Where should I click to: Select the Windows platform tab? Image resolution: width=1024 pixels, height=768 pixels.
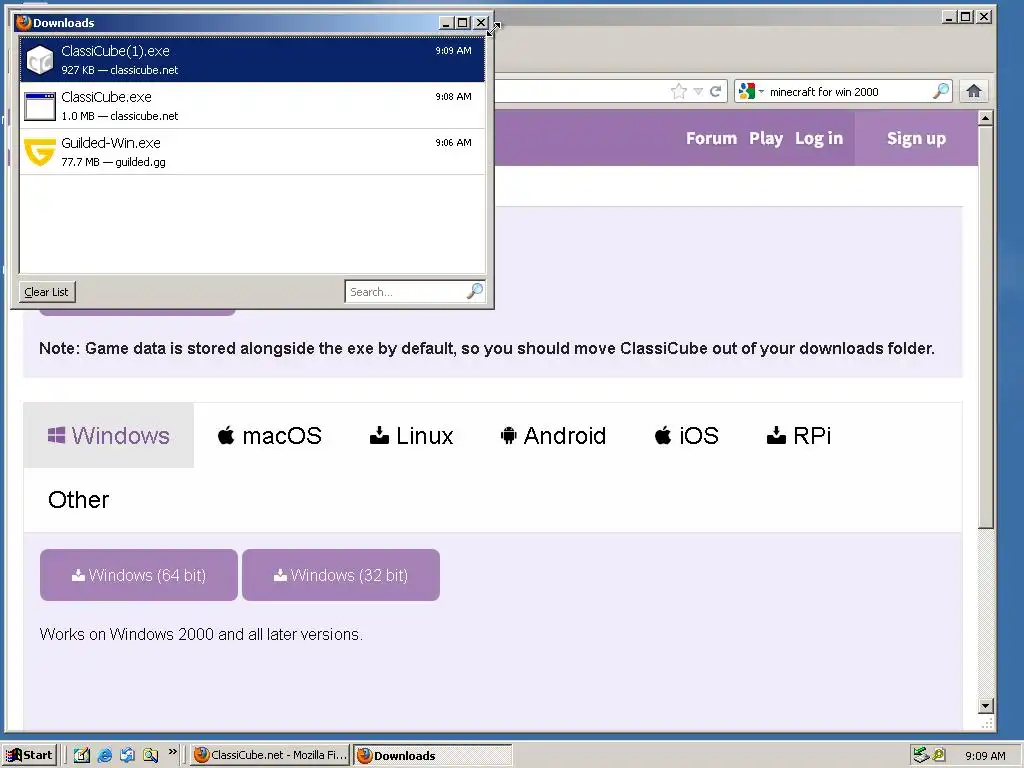pyautogui.click(x=108, y=435)
